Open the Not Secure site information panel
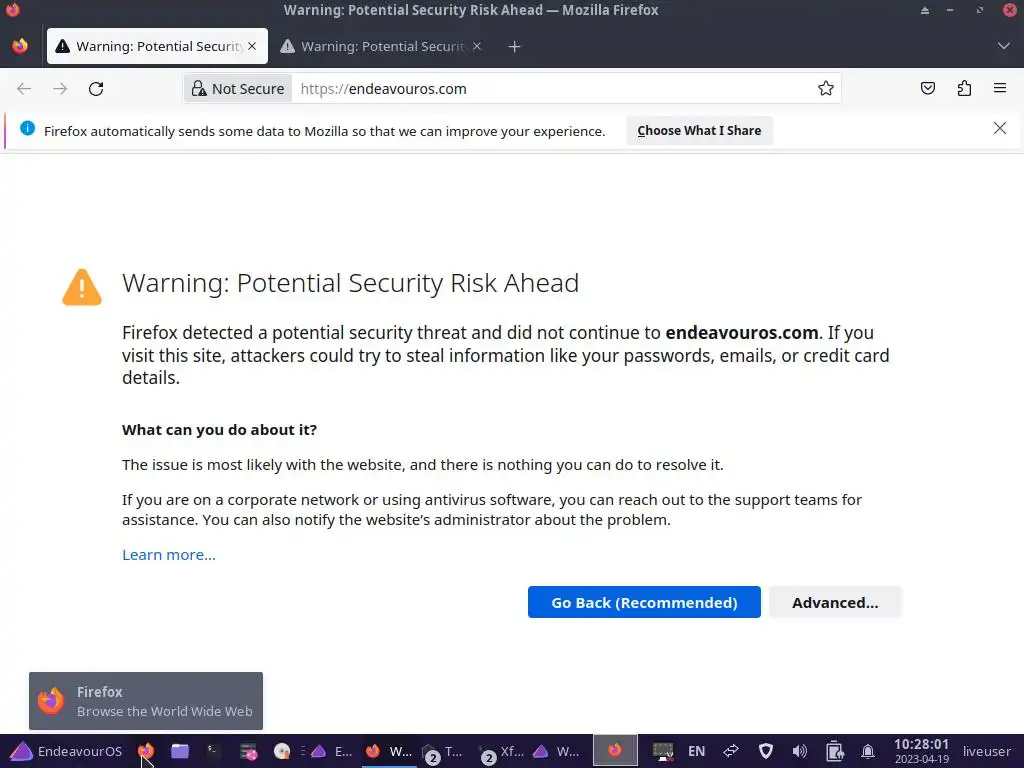 click(x=238, y=89)
